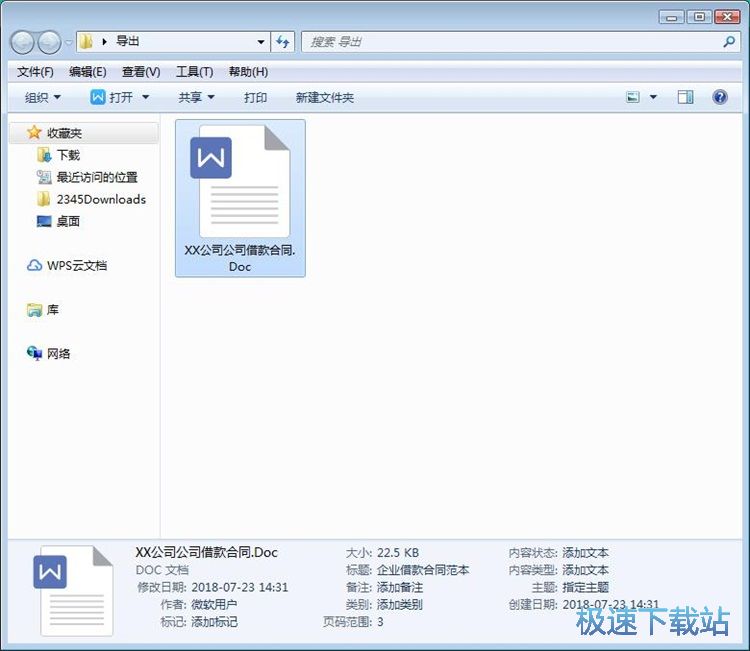Open the 文件(F) menu
The image size is (750, 651).
pyautogui.click(x=35, y=72)
